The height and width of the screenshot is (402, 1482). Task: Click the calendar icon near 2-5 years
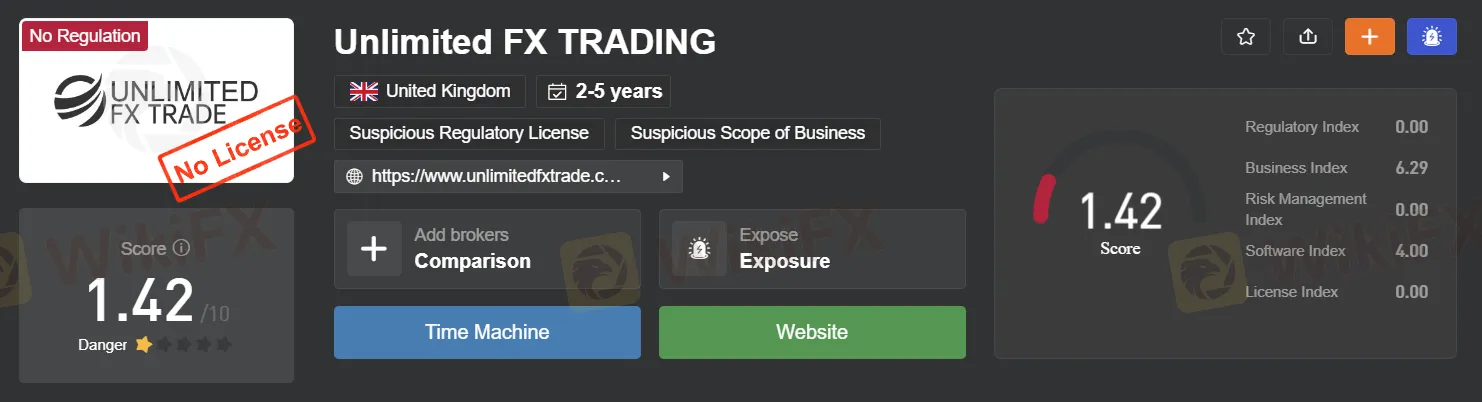point(557,92)
